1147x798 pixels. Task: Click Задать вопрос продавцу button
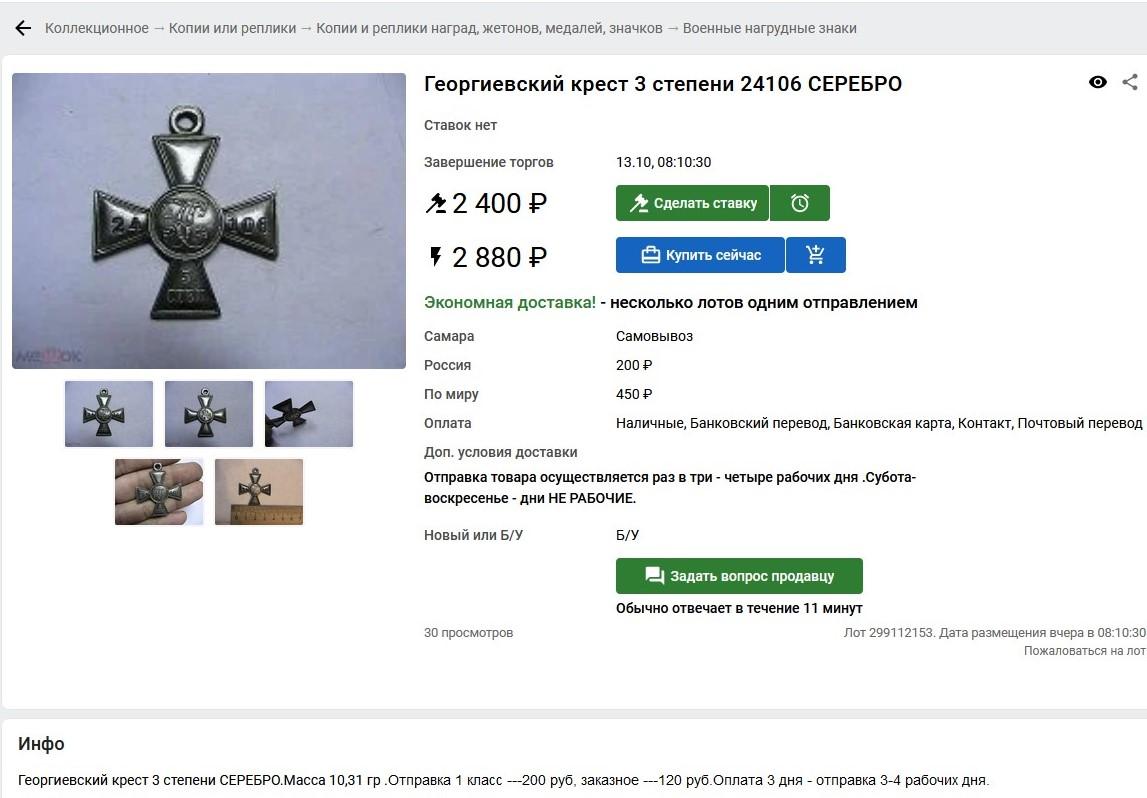[x=739, y=576]
